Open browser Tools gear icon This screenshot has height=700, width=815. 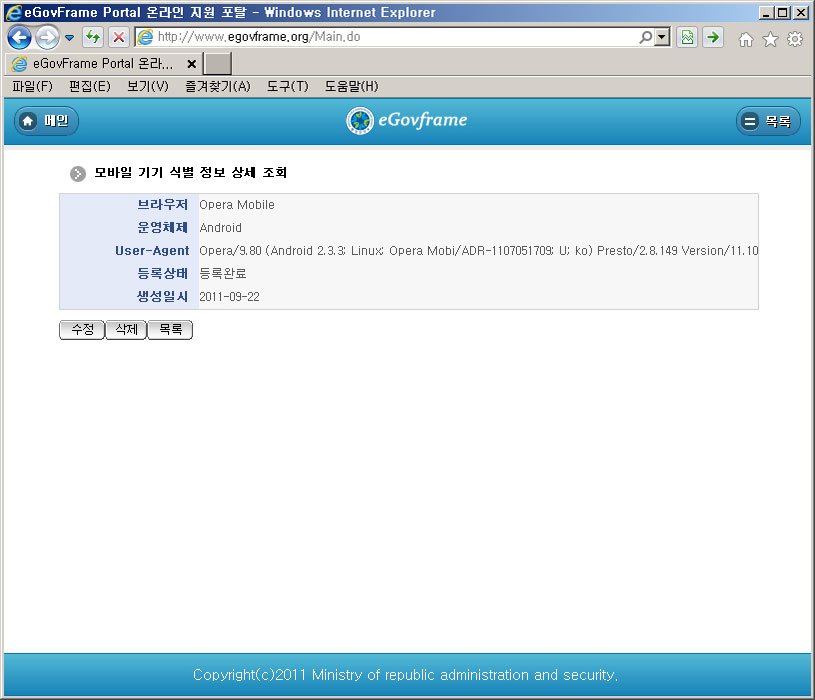(795, 39)
